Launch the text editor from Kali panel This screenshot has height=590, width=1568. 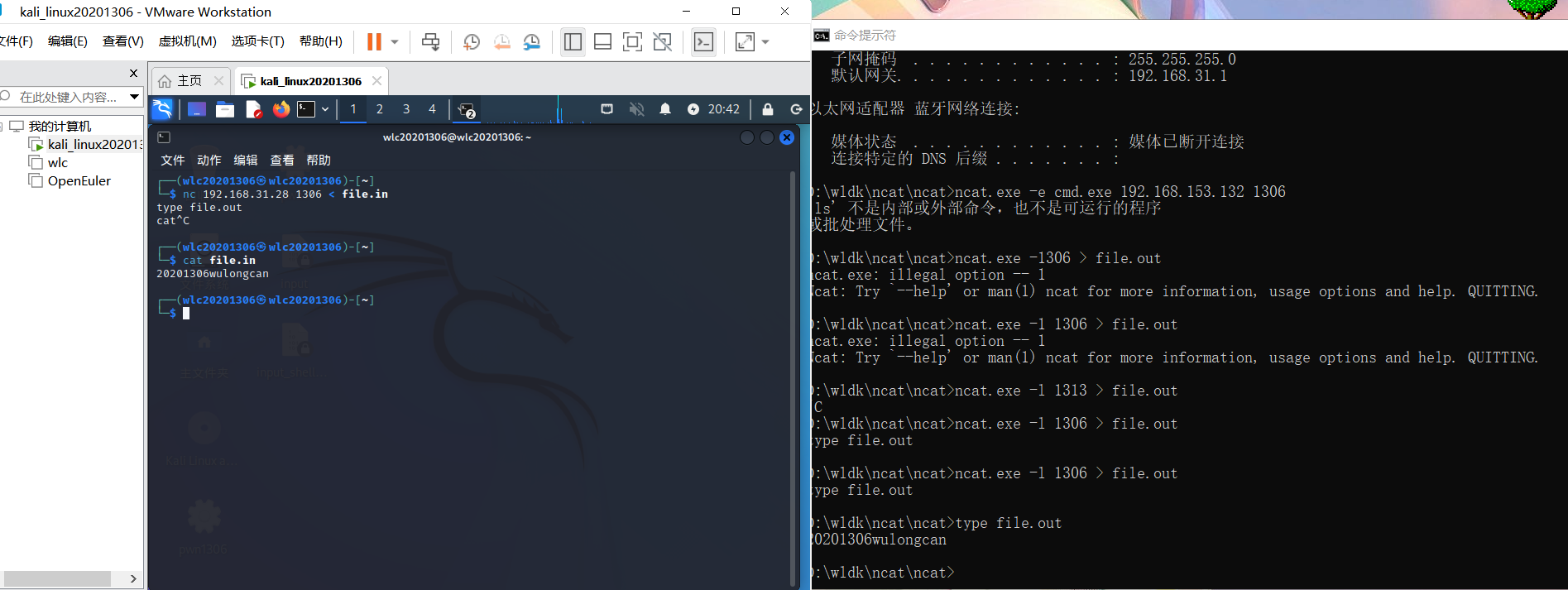pyautogui.click(x=253, y=109)
